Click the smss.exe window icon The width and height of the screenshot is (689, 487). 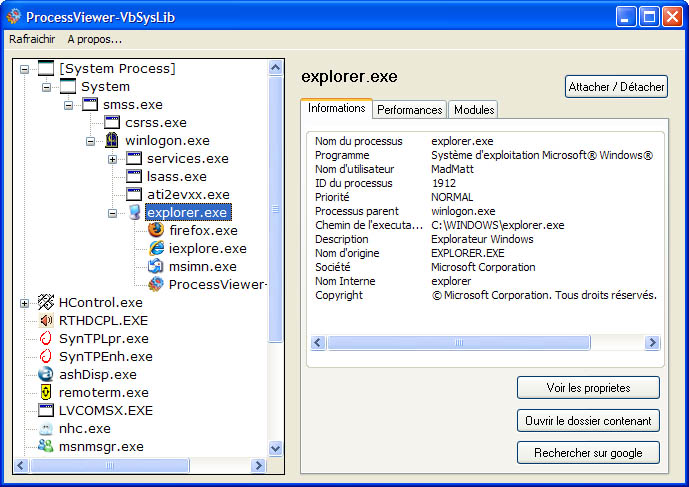click(x=90, y=104)
